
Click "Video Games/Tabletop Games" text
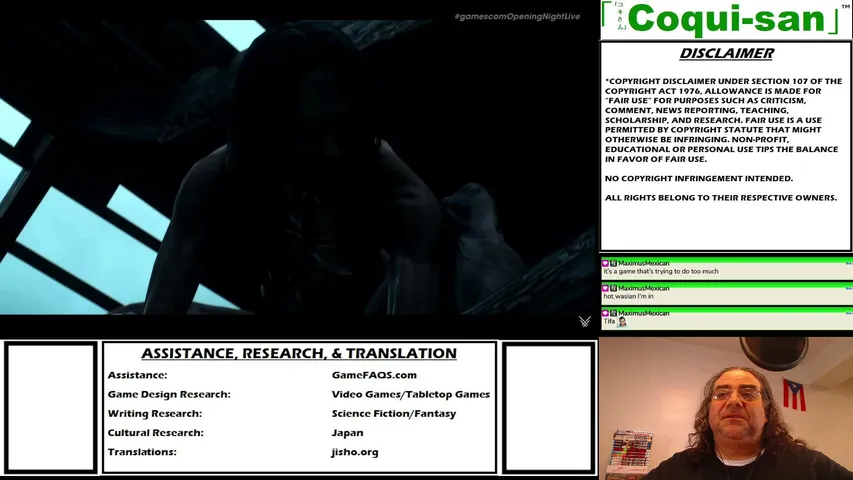click(411, 395)
